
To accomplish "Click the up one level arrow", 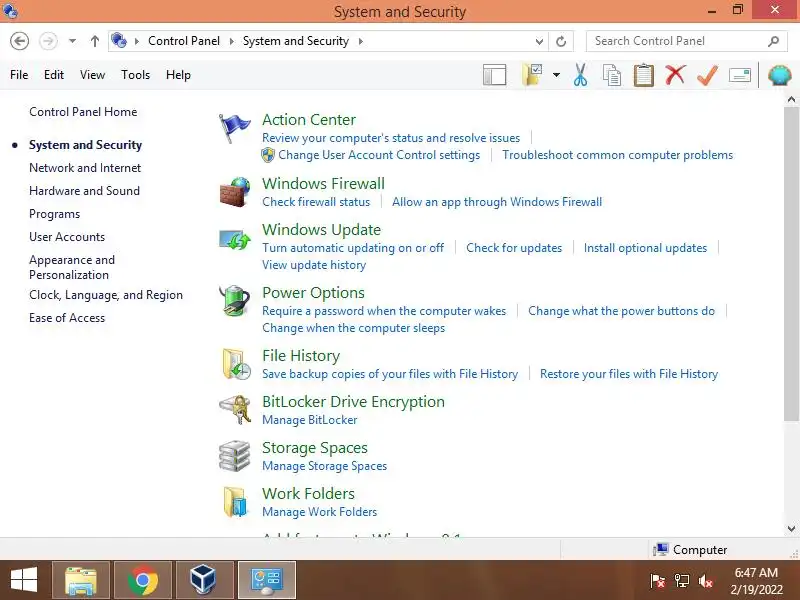I will point(95,41).
